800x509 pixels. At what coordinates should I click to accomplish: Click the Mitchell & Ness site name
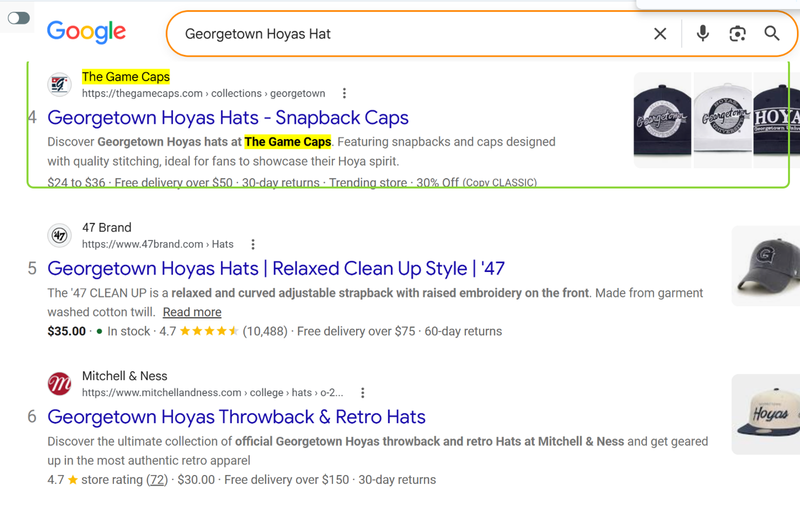point(124,376)
